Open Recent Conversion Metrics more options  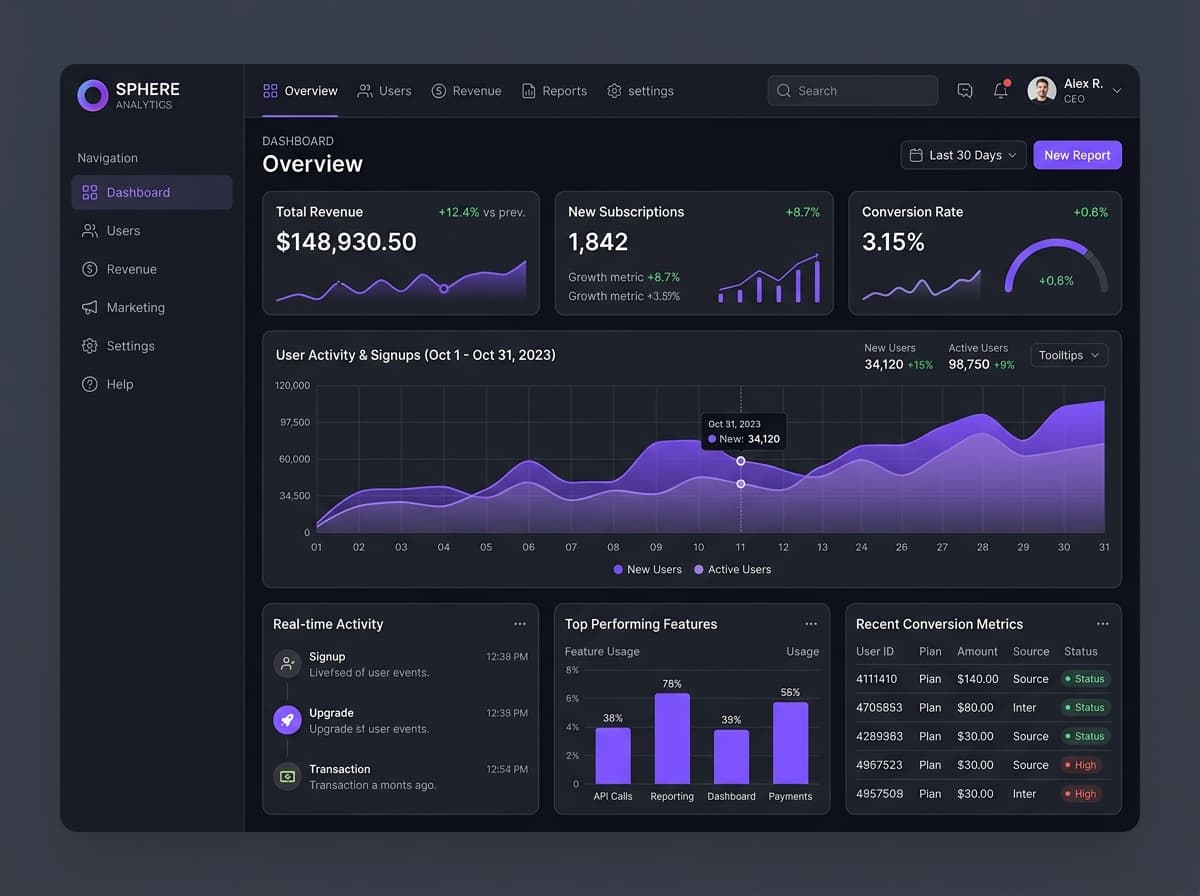tap(1103, 624)
